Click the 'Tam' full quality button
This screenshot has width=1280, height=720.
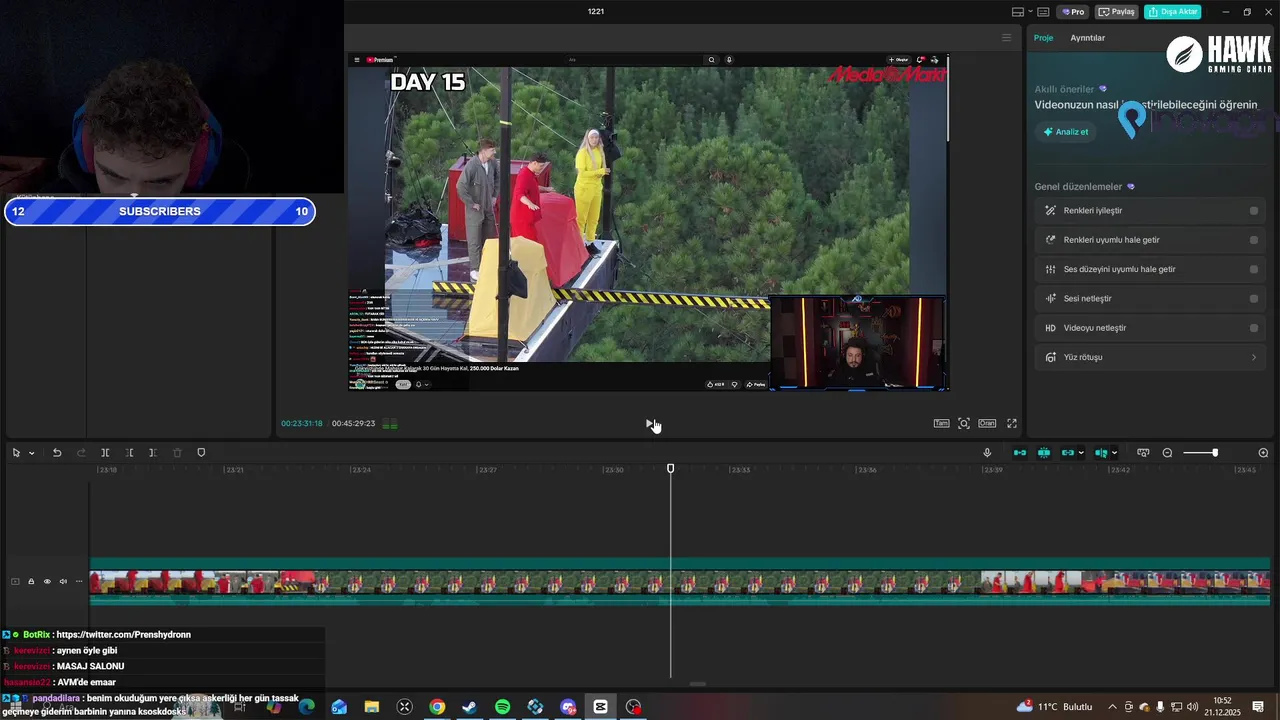[x=941, y=424]
